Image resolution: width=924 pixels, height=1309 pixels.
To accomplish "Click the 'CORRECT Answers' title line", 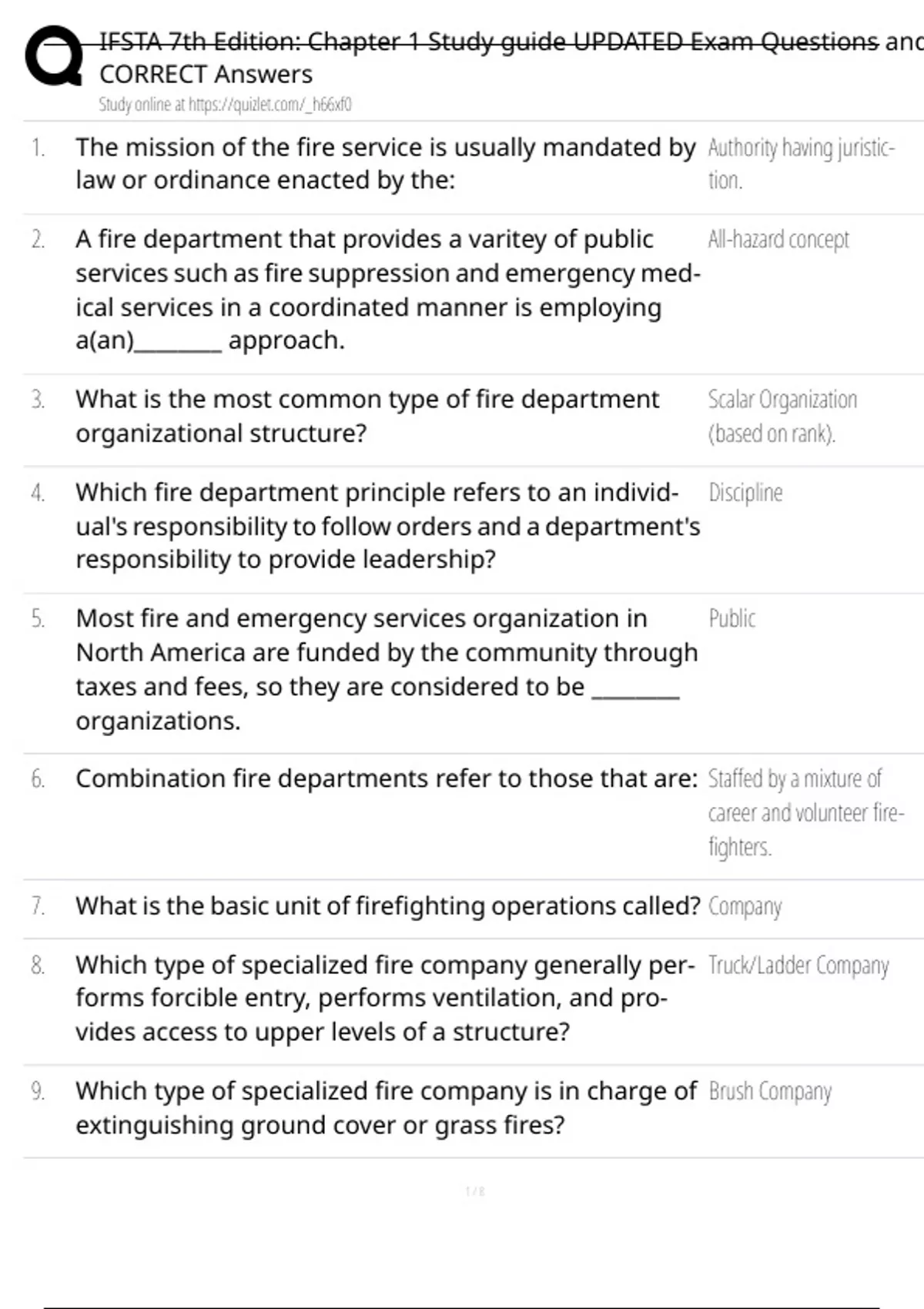I will (x=206, y=75).
